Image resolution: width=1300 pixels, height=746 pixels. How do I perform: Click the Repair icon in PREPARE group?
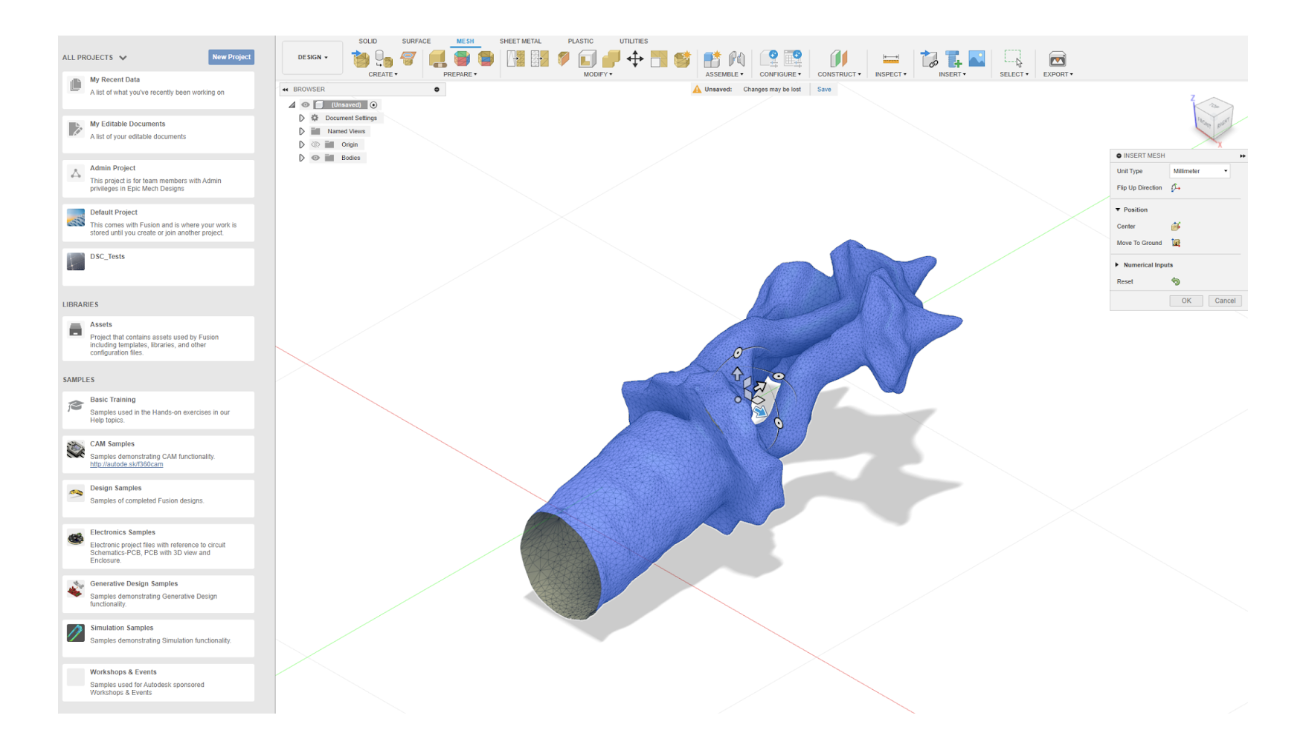point(438,59)
